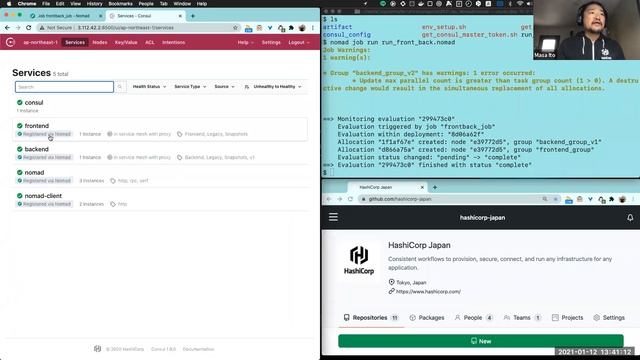The image size is (640, 360).
Task: Click the Consul window address bar
Action: click(x=139, y=28)
